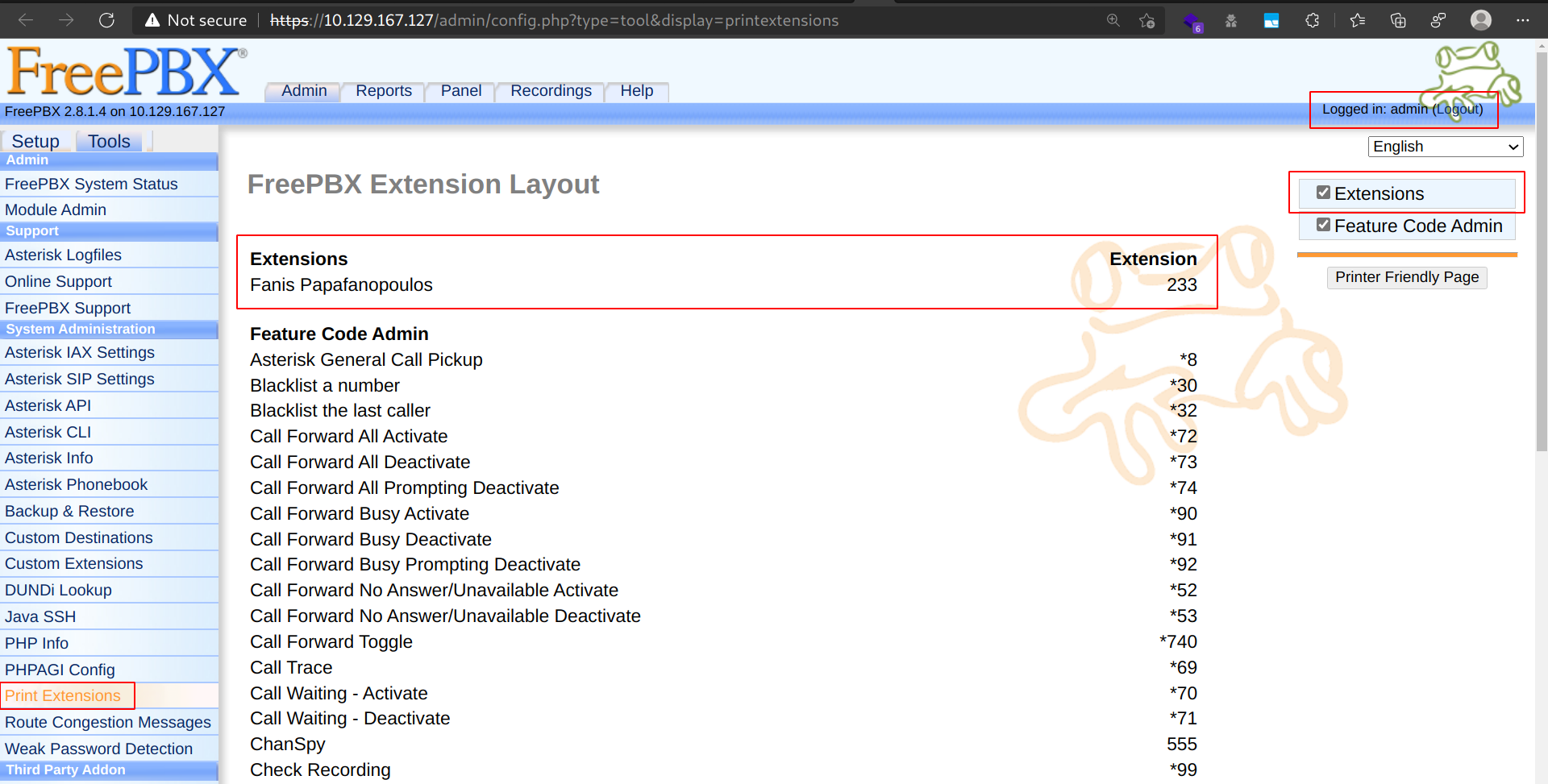
Task: Open the Reports menu item
Action: [383, 90]
